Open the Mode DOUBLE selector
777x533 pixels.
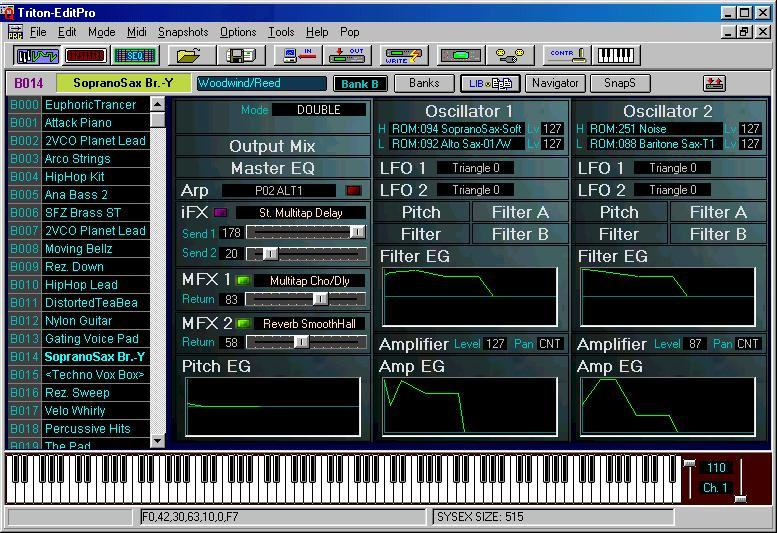(319, 110)
